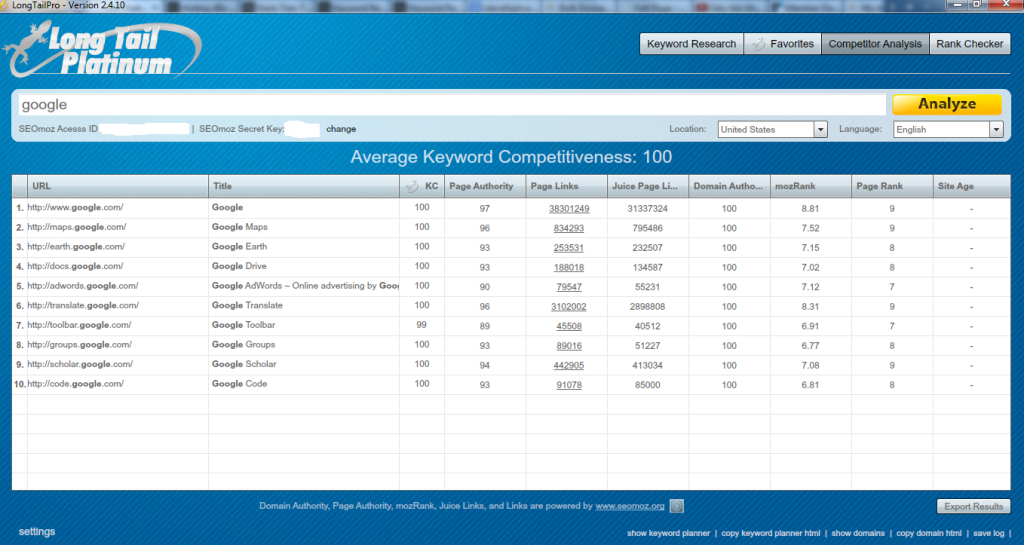Sort by Domain Authority column header
The width and height of the screenshot is (1024, 545).
pos(729,186)
